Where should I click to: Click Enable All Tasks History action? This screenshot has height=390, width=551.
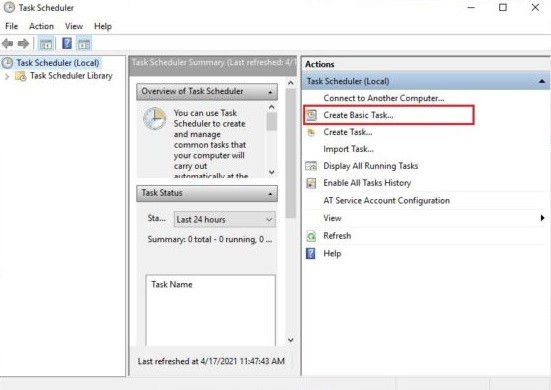point(367,183)
